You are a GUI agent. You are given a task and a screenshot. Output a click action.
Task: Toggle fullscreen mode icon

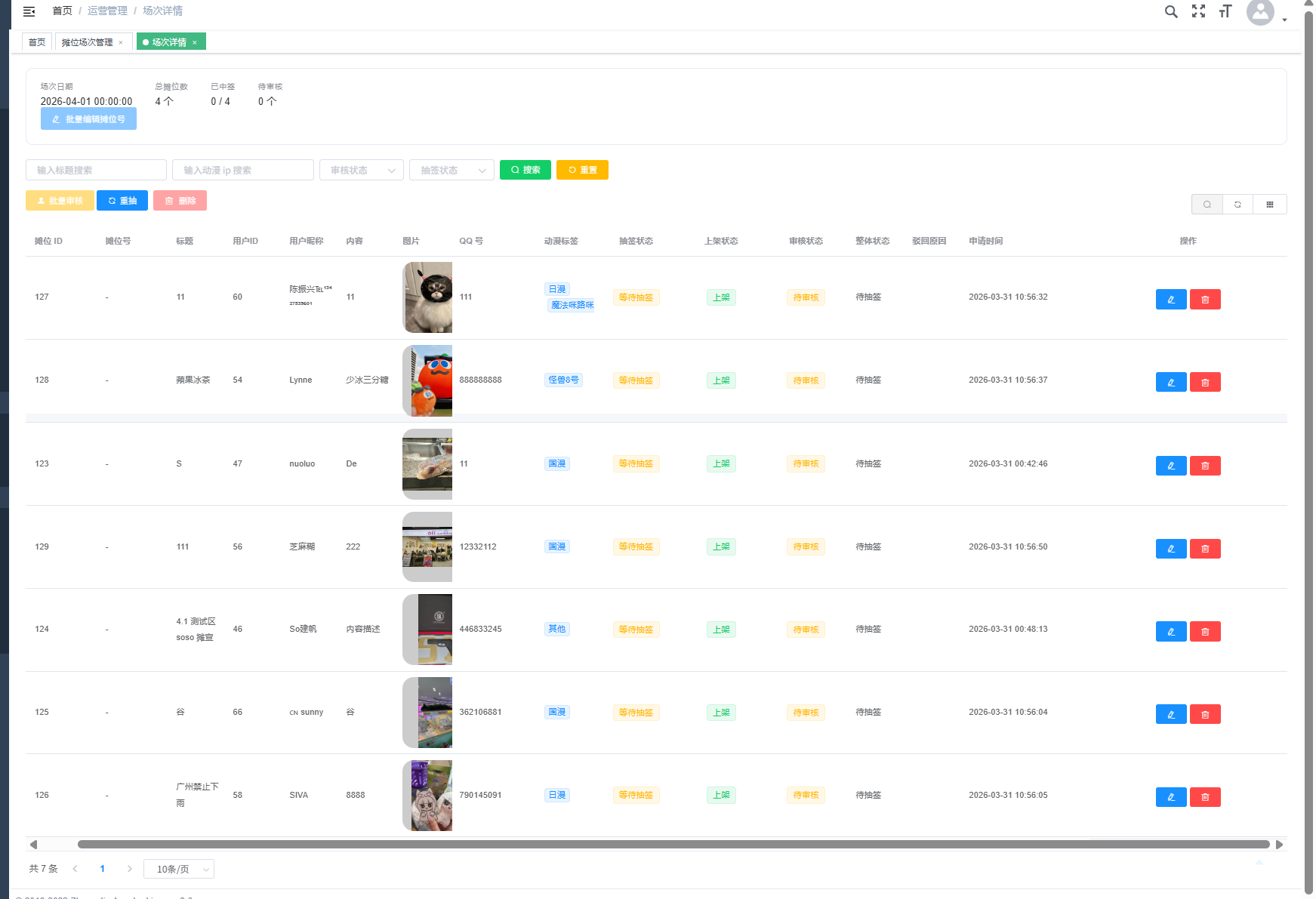click(x=1198, y=11)
